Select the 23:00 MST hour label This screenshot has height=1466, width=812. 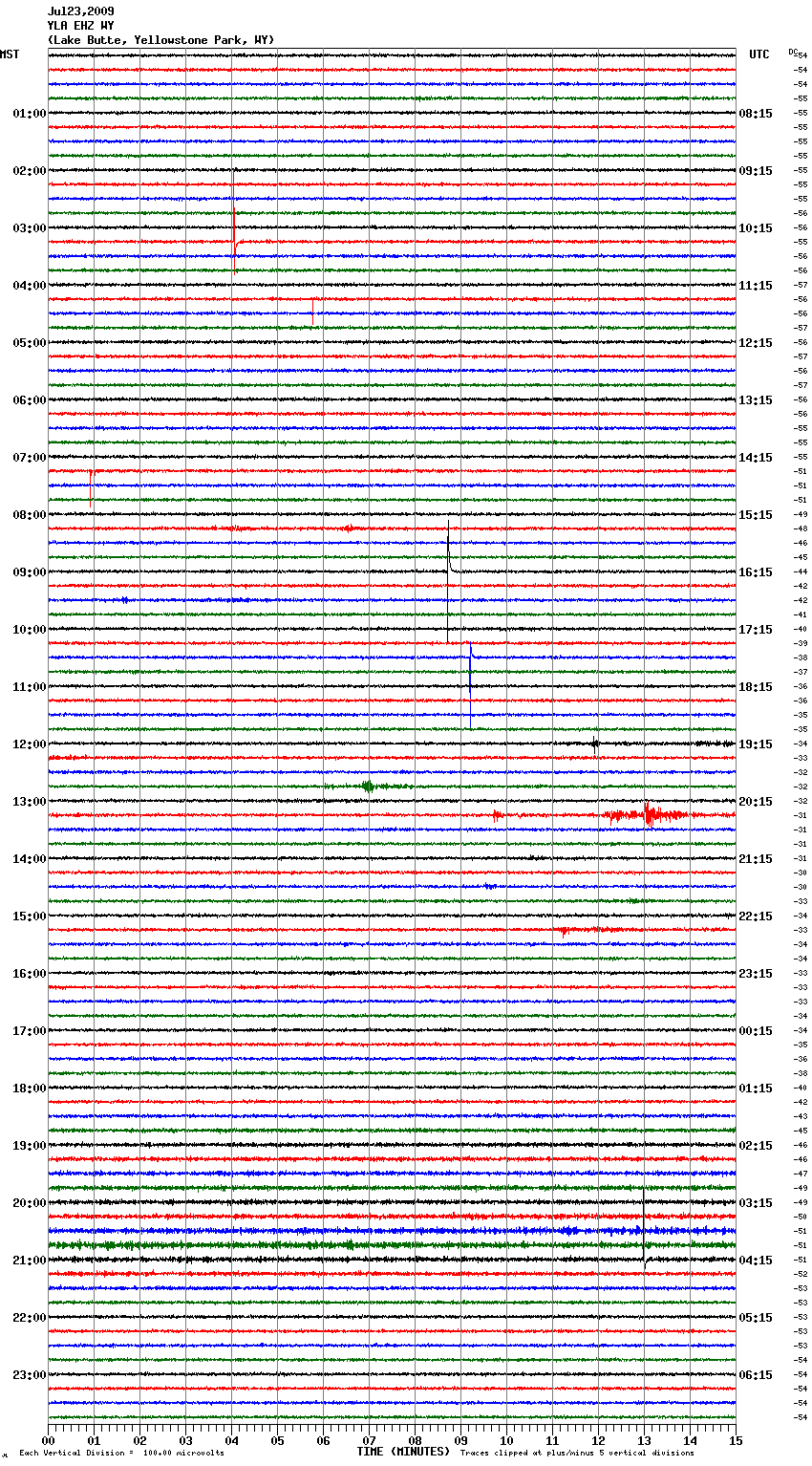[30, 1375]
